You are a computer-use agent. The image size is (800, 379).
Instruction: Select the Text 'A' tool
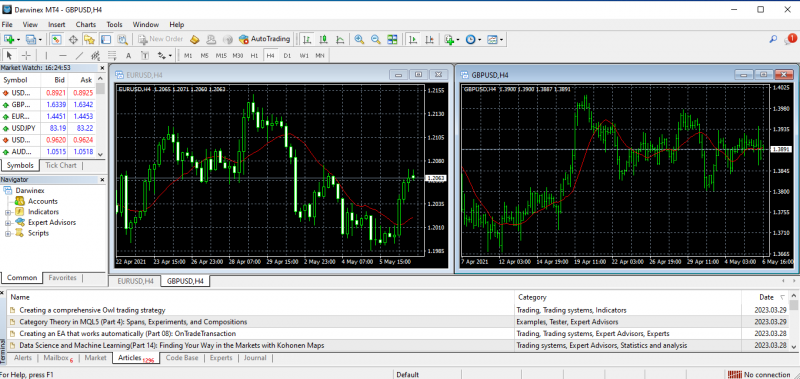click(x=129, y=55)
